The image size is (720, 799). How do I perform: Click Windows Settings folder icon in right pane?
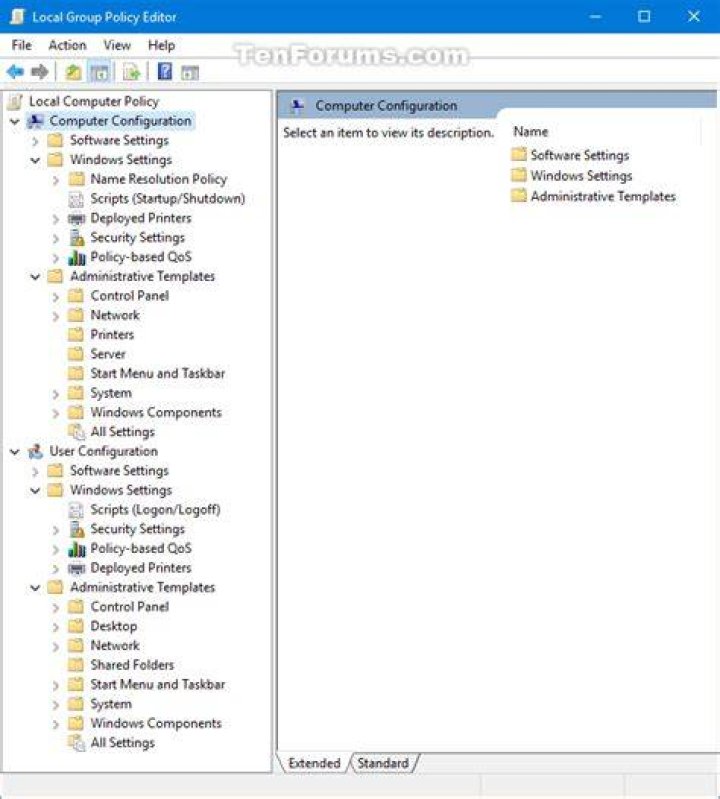tap(519, 175)
